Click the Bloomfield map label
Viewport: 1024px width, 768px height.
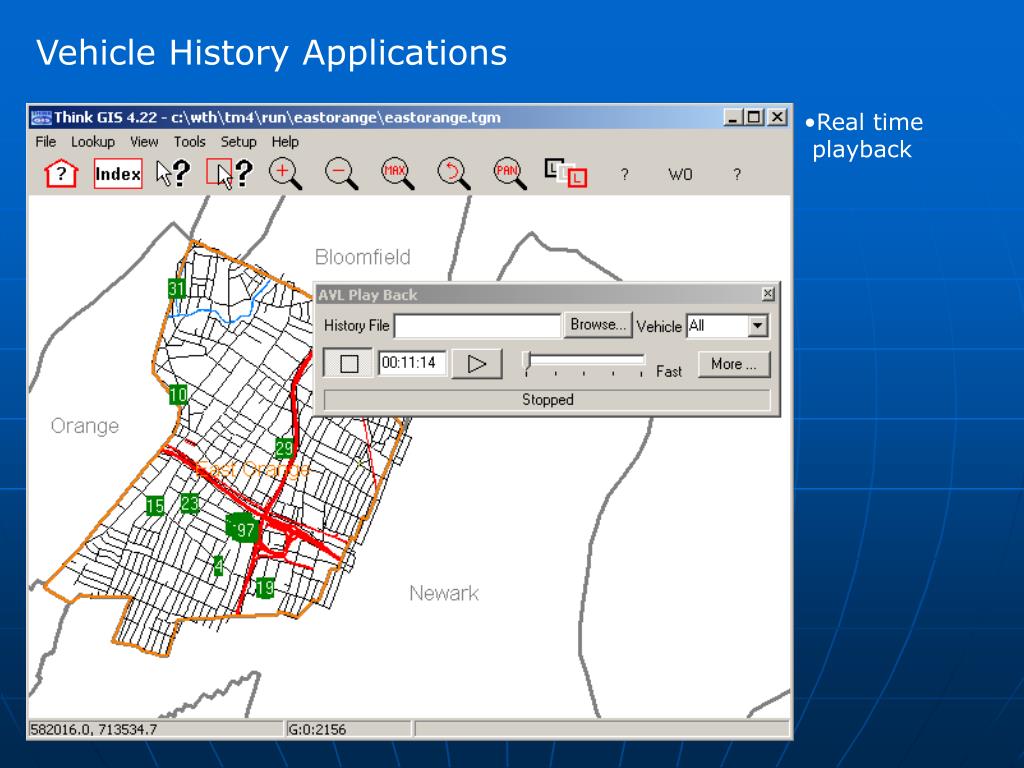[x=362, y=257]
